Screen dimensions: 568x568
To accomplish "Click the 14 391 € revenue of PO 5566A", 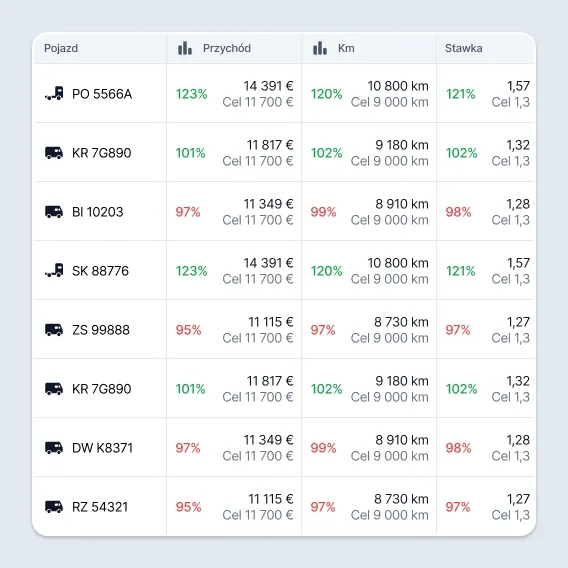I will tap(268, 86).
